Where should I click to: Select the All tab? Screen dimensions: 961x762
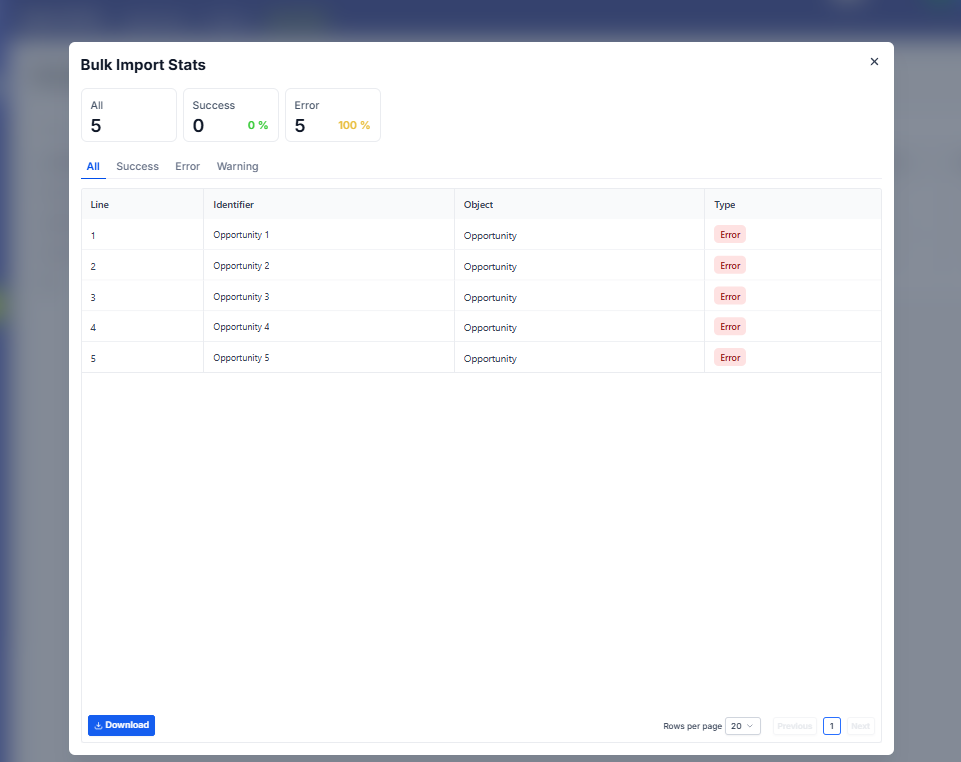(x=93, y=166)
